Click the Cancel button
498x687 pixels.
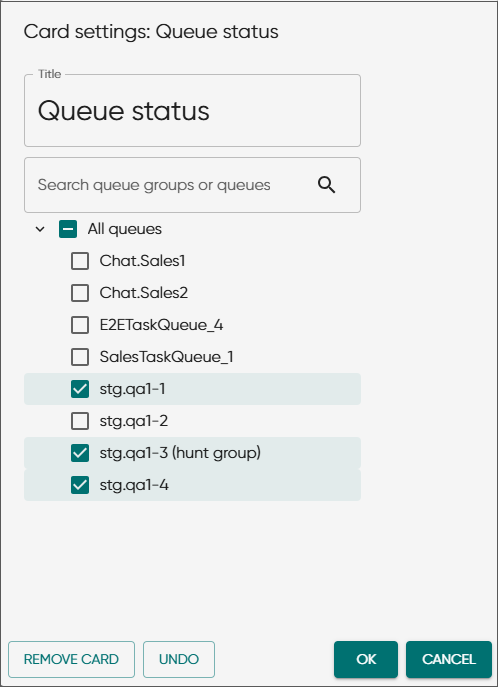click(x=449, y=659)
